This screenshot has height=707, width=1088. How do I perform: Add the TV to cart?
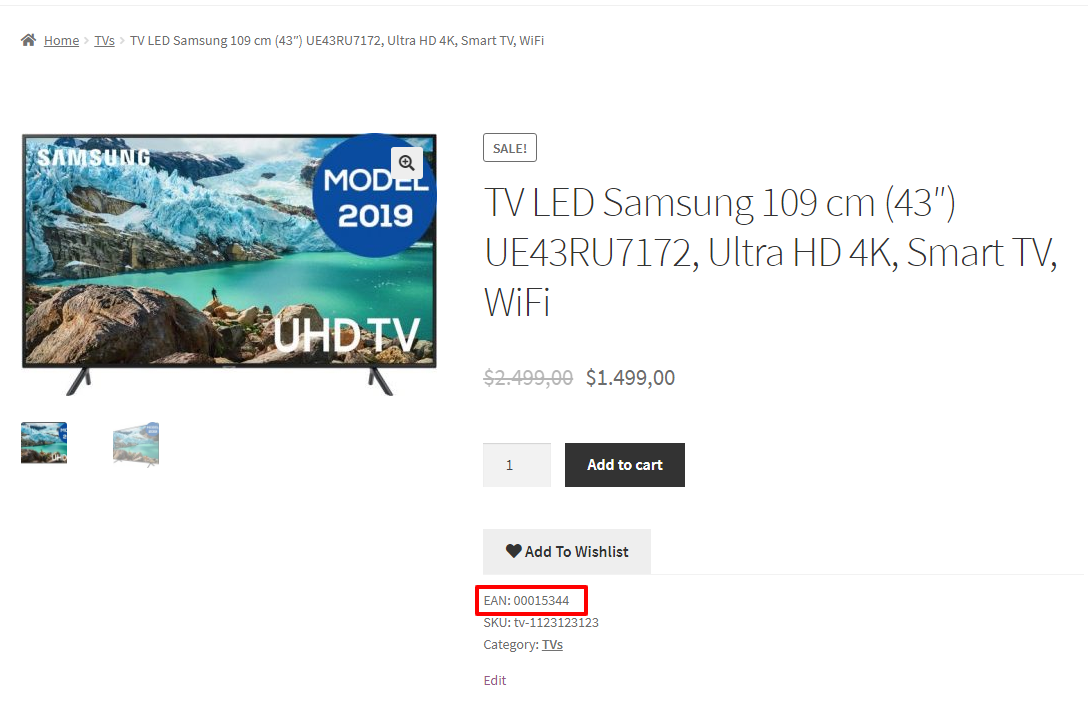click(x=624, y=465)
